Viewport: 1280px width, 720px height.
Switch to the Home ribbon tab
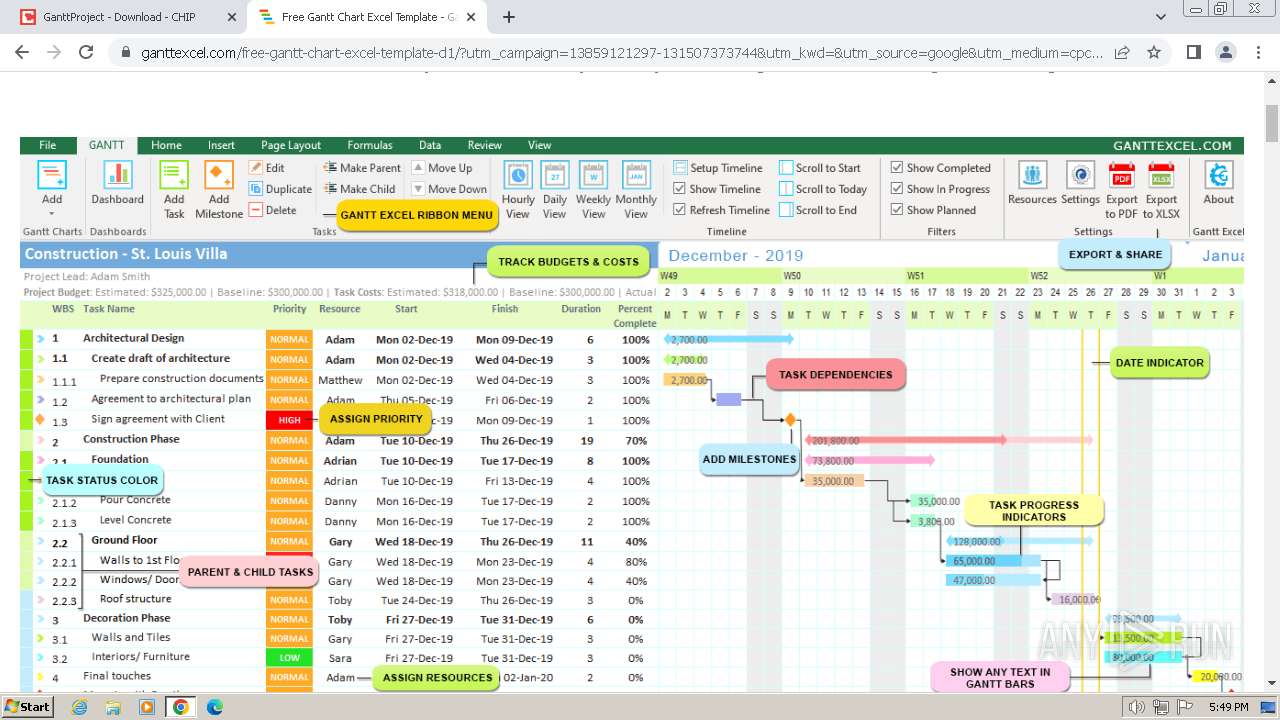166,145
